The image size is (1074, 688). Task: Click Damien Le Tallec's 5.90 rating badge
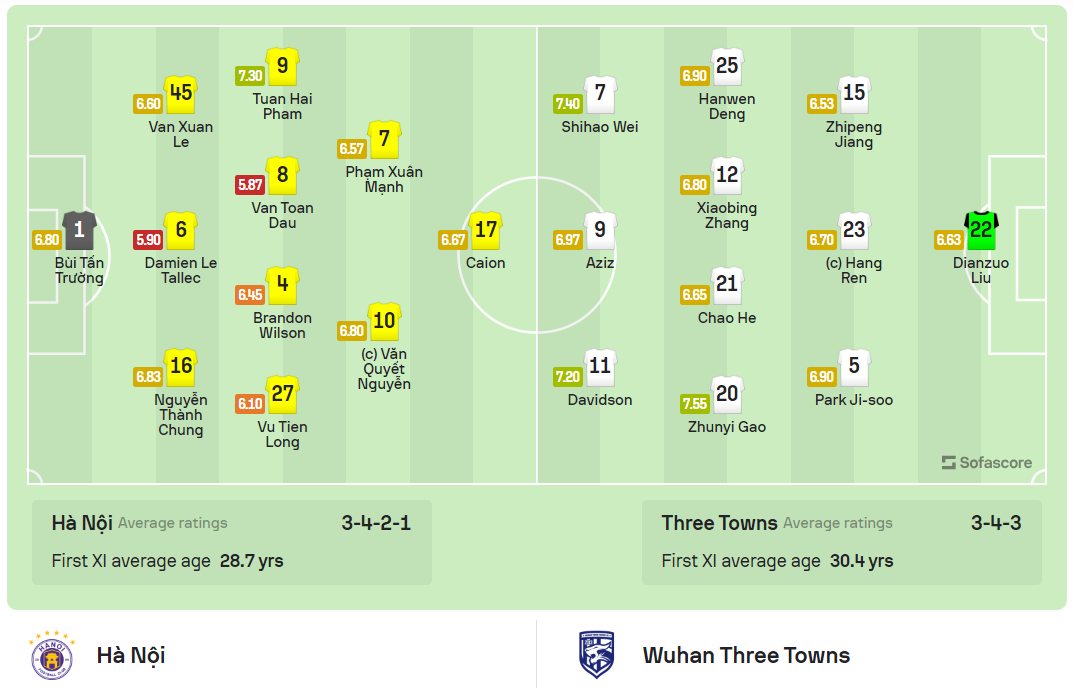(147, 240)
